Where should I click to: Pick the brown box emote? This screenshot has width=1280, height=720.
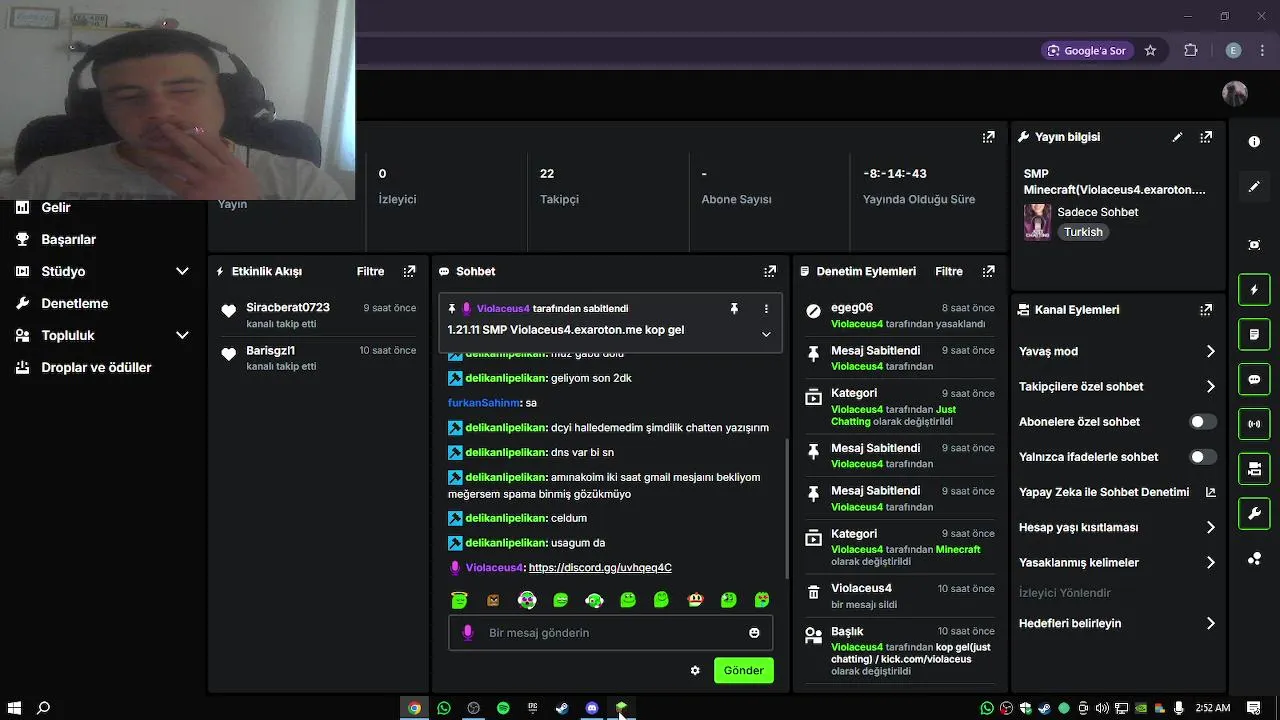[x=493, y=600]
